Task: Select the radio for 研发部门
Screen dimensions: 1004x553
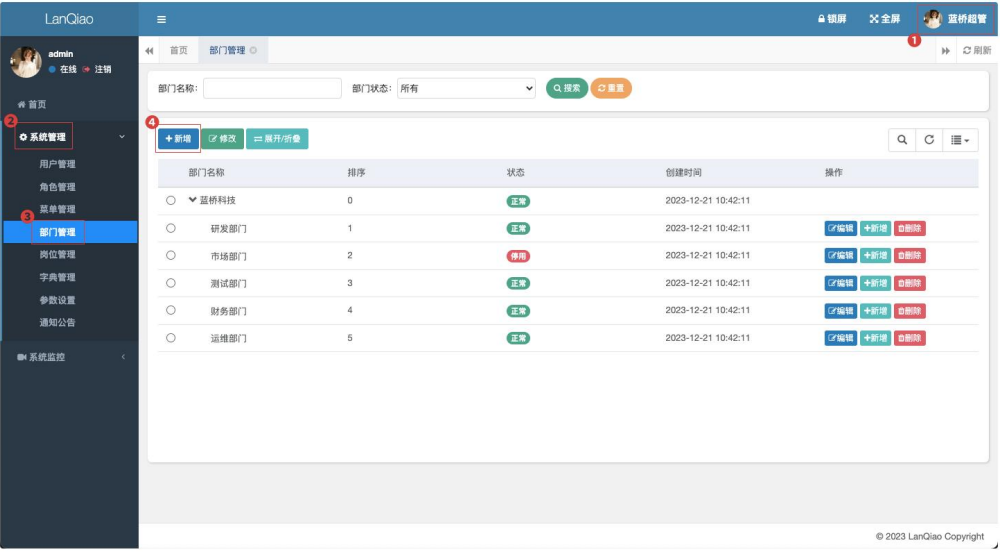Action: click(x=171, y=228)
